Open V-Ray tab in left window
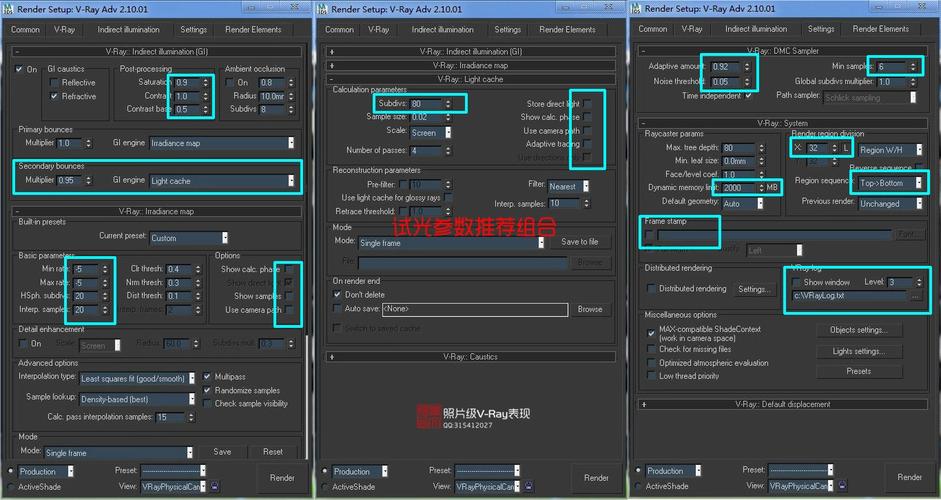 coord(64,29)
